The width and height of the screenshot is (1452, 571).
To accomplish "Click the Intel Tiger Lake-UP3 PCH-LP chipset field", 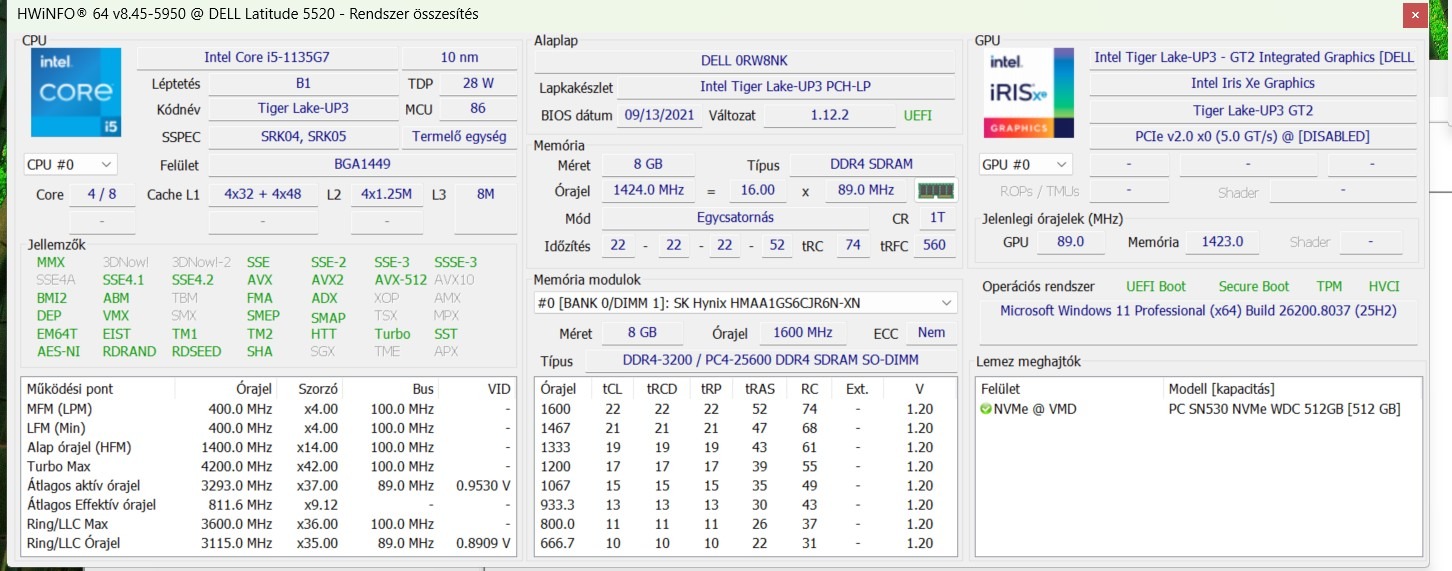I will (x=785, y=87).
